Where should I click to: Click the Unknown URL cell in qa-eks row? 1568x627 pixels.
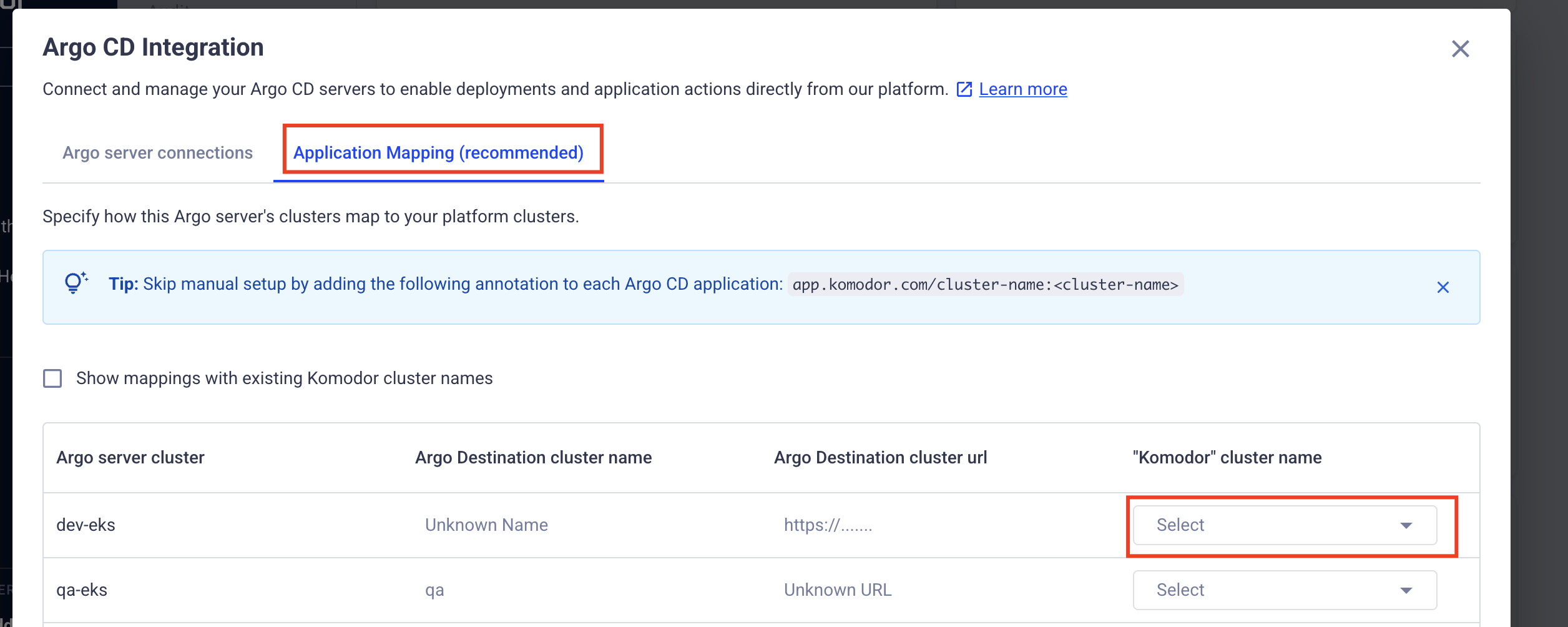(837, 590)
